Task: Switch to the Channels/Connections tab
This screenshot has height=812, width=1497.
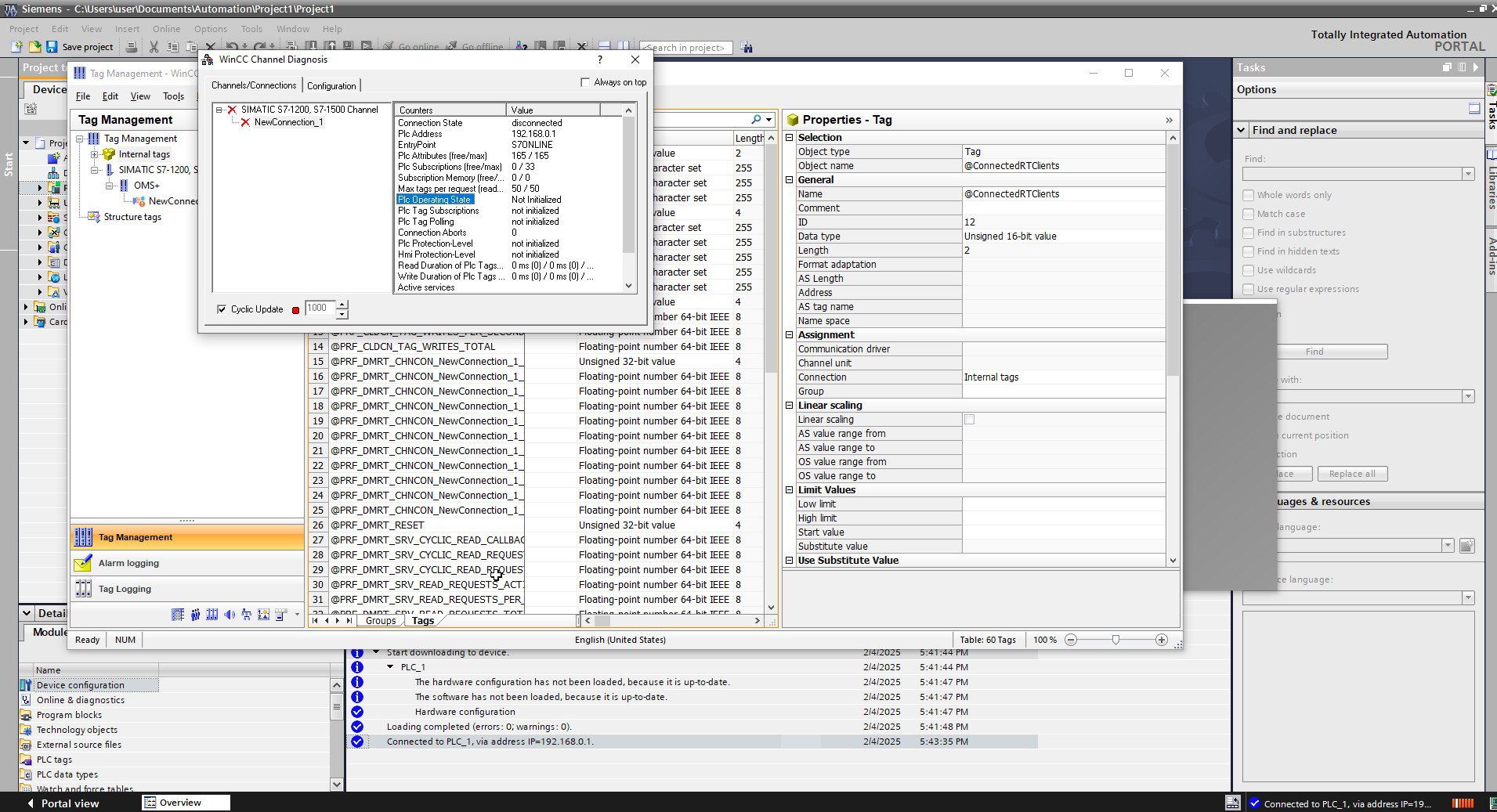Action: click(254, 85)
